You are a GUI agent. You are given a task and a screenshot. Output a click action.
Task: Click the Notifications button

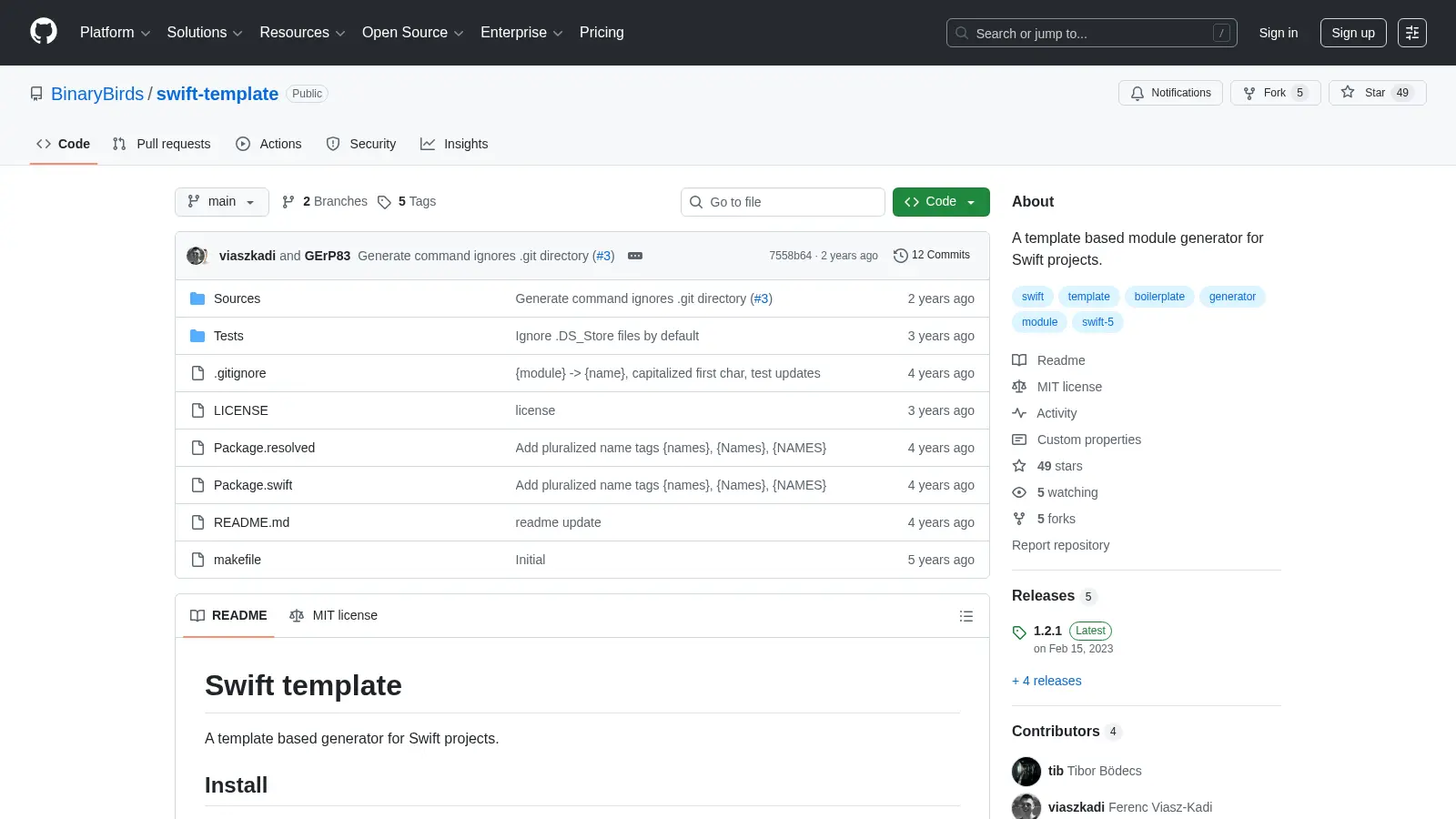(x=1170, y=93)
